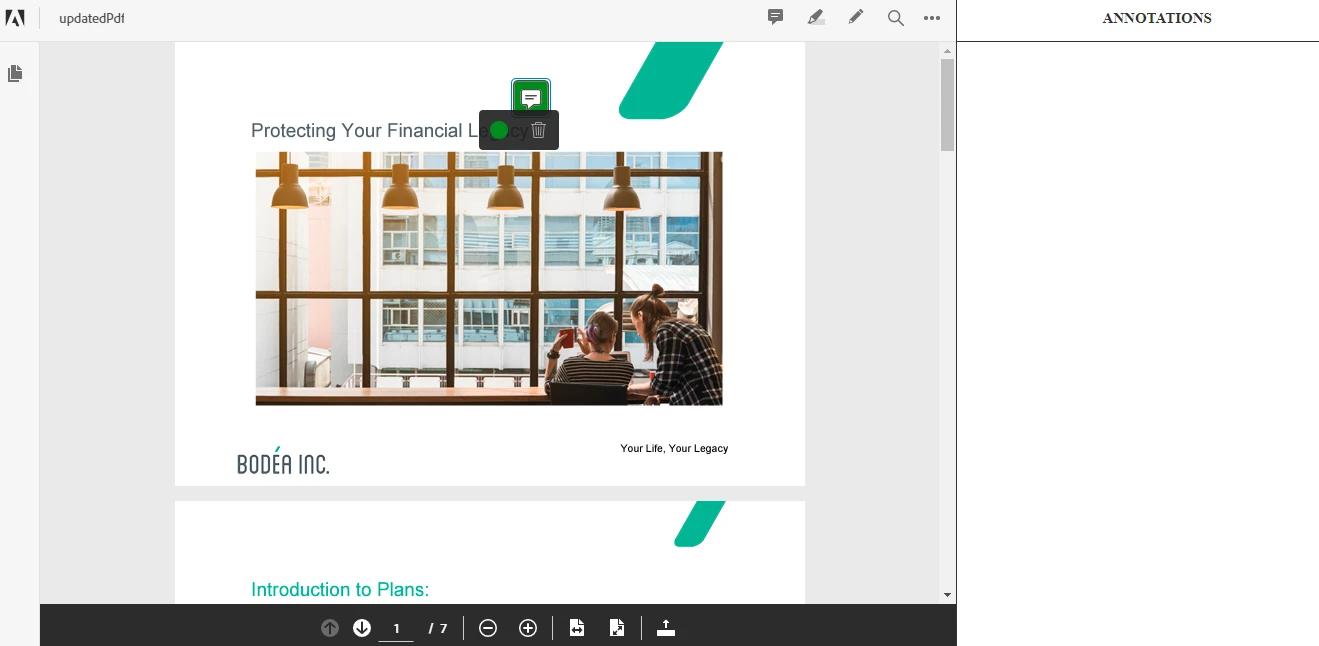Delete the annotation with trash icon
This screenshot has height=646, width=1319.
point(539,130)
